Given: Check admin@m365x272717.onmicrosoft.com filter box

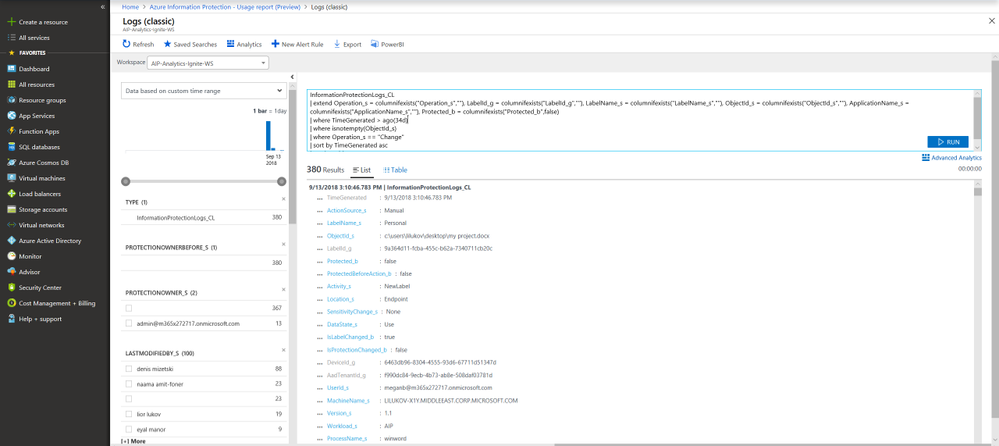Looking at the screenshot, I should [129, 324].
